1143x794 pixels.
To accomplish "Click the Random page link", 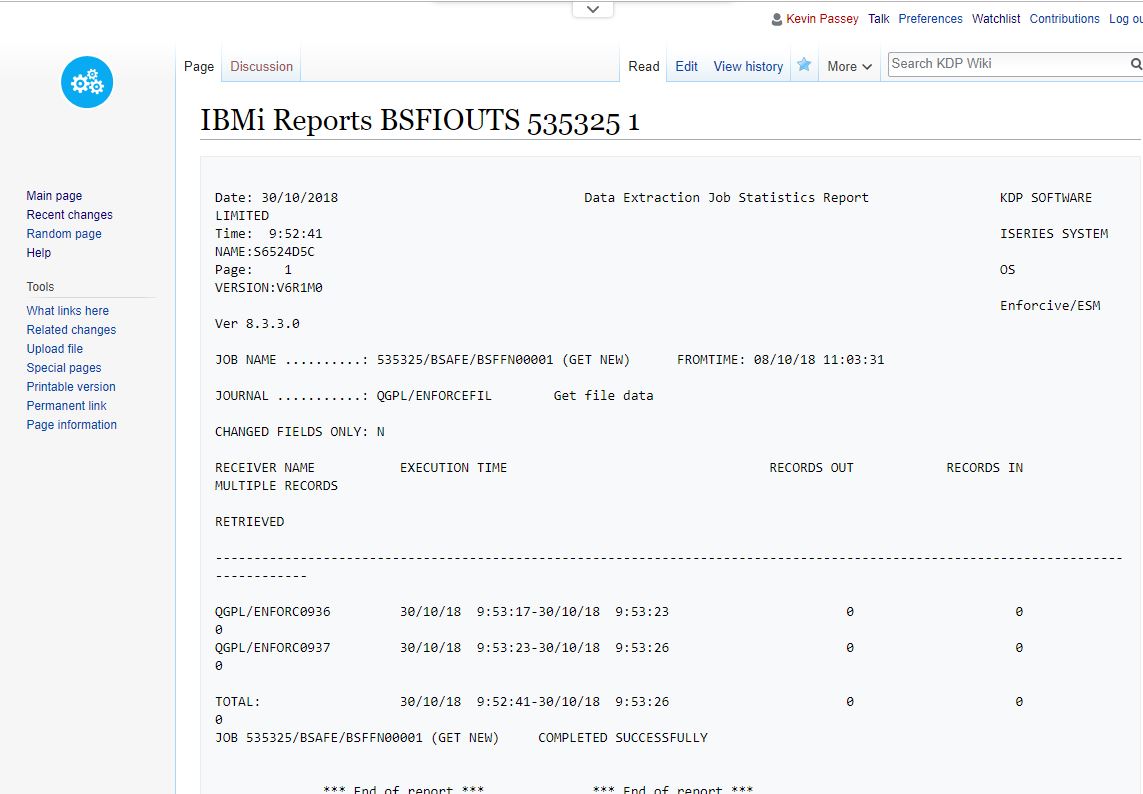I will 64,234.
